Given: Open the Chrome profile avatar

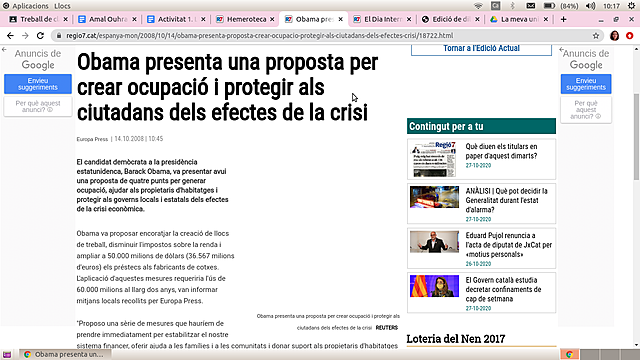Looking at the screenshot, I should (x=614, y=36).
